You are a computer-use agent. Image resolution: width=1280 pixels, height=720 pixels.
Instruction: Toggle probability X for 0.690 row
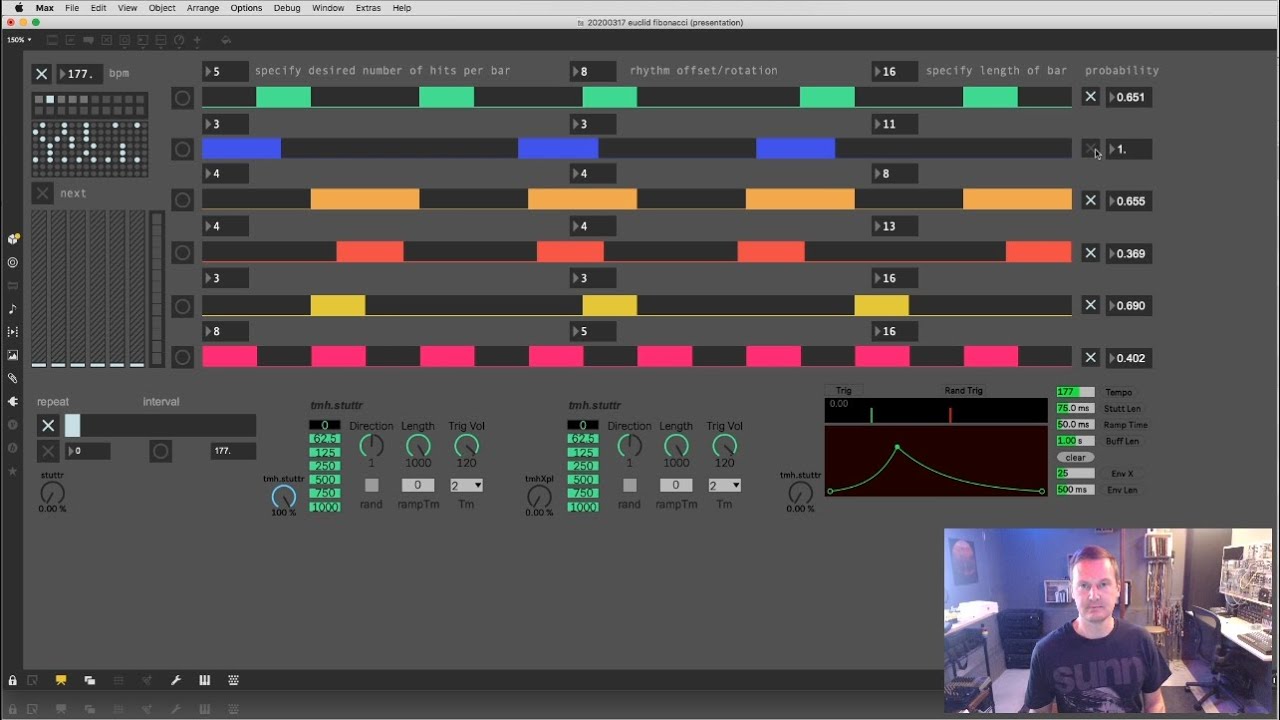1091,305
